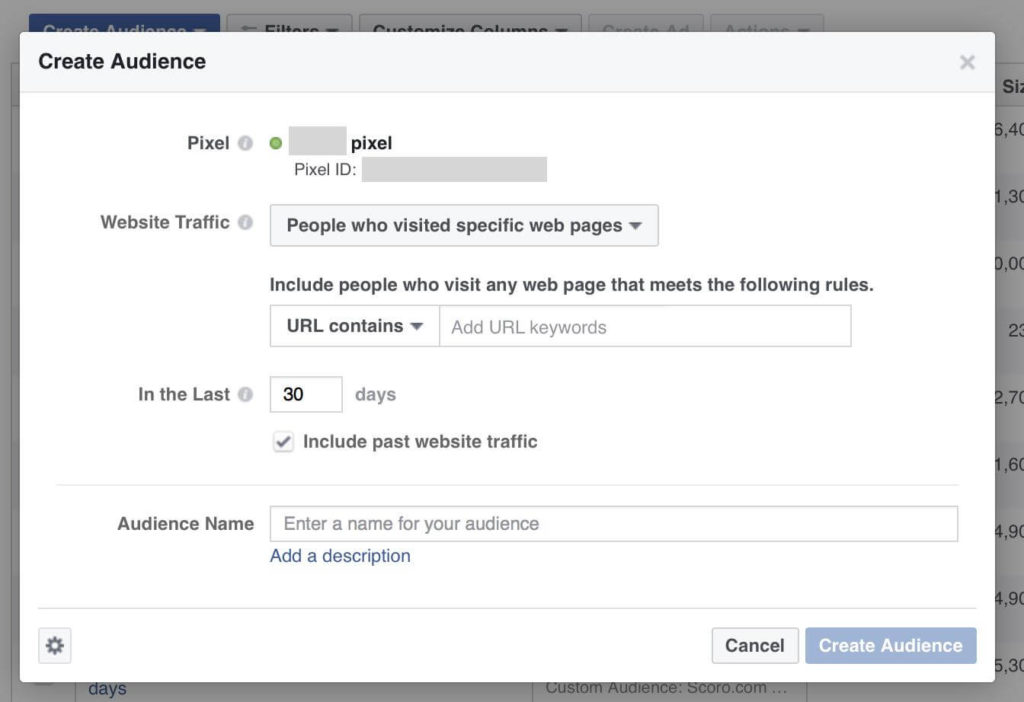This screenshot has height=702, width=1024.
Task: Dismiss the modal with the X icon
Action: (967, 61)
